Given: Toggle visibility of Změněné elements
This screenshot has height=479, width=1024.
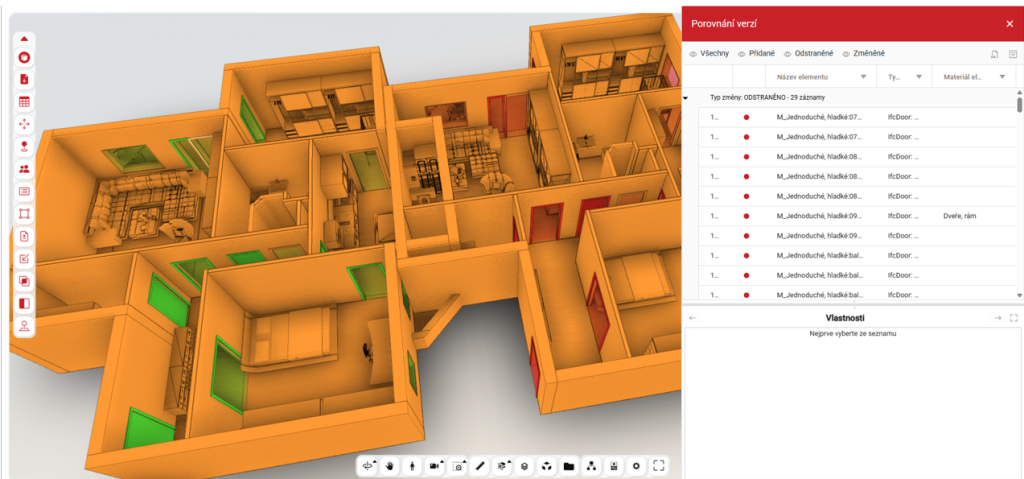Looking at the screenshot, I should [x=863, y=53].
